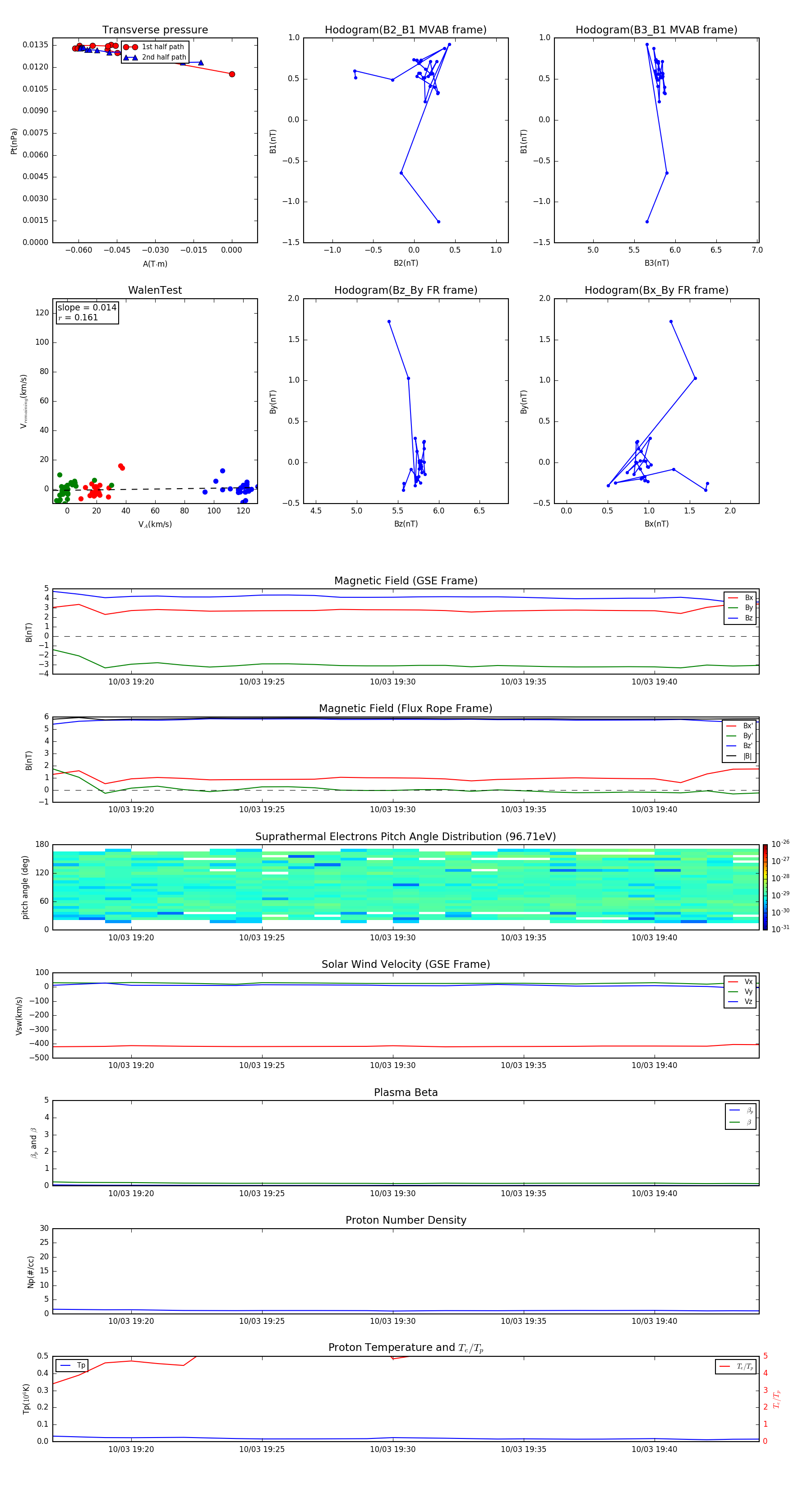Click the 'Magnetic Field (GSE Frame)' title
This screenshot has height=1489, width=812.
tap(406, 580)
